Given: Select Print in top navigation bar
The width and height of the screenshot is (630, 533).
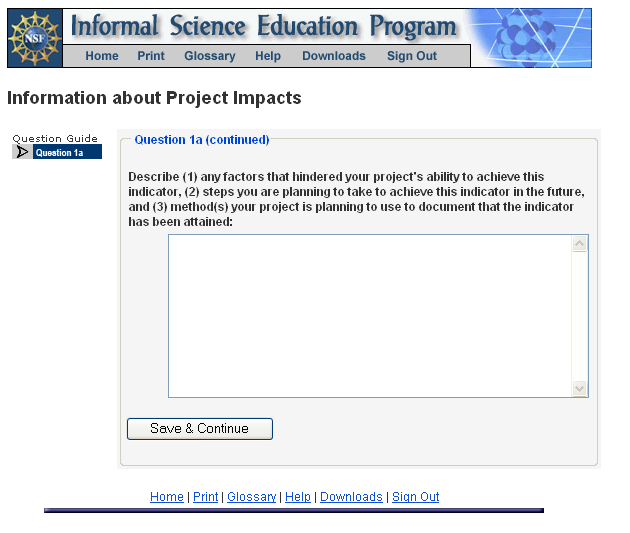Looking at the screenshot, I should 151,56.
